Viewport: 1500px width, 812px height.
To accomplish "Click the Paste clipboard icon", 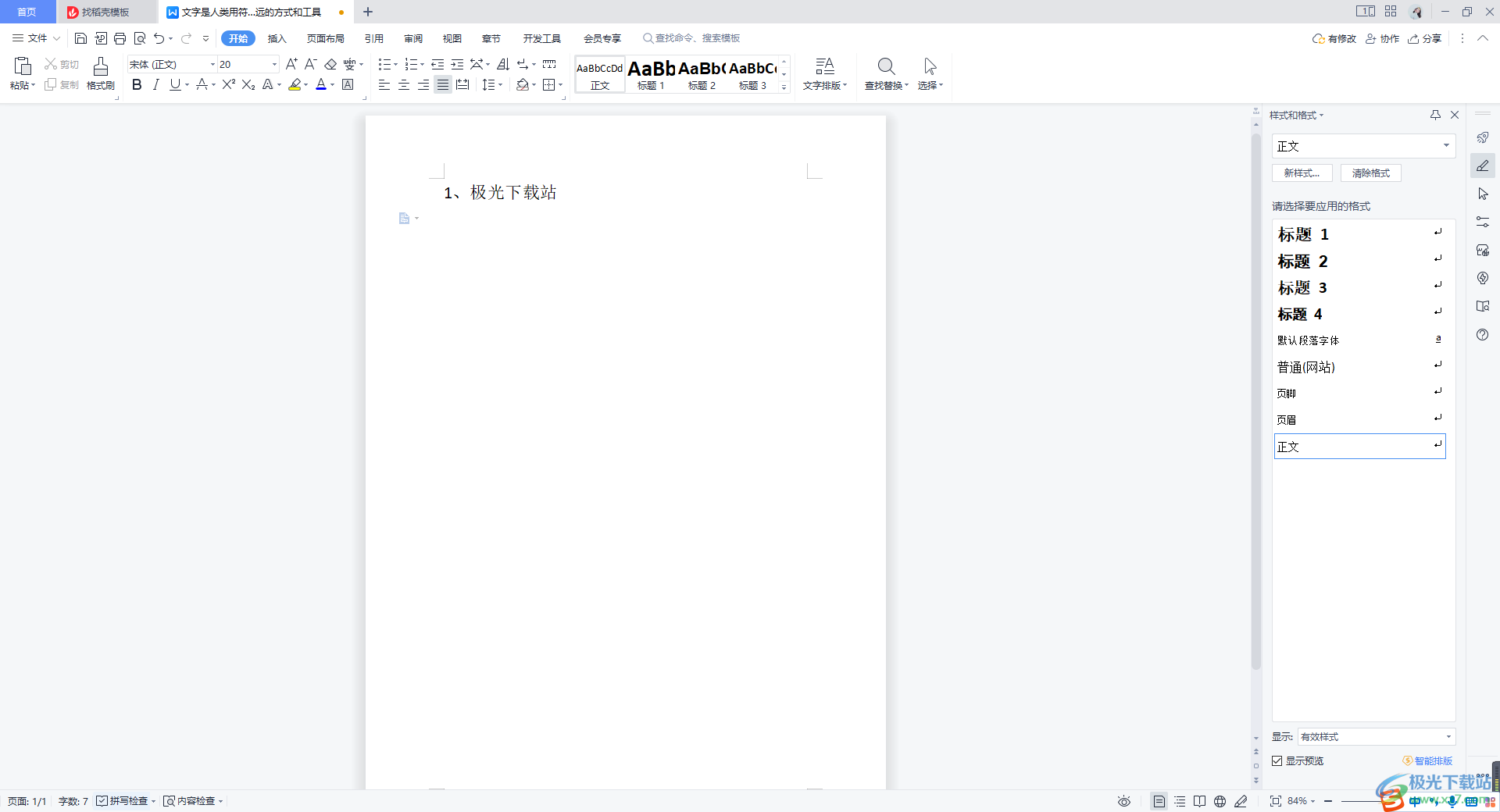I will point(23,66).
